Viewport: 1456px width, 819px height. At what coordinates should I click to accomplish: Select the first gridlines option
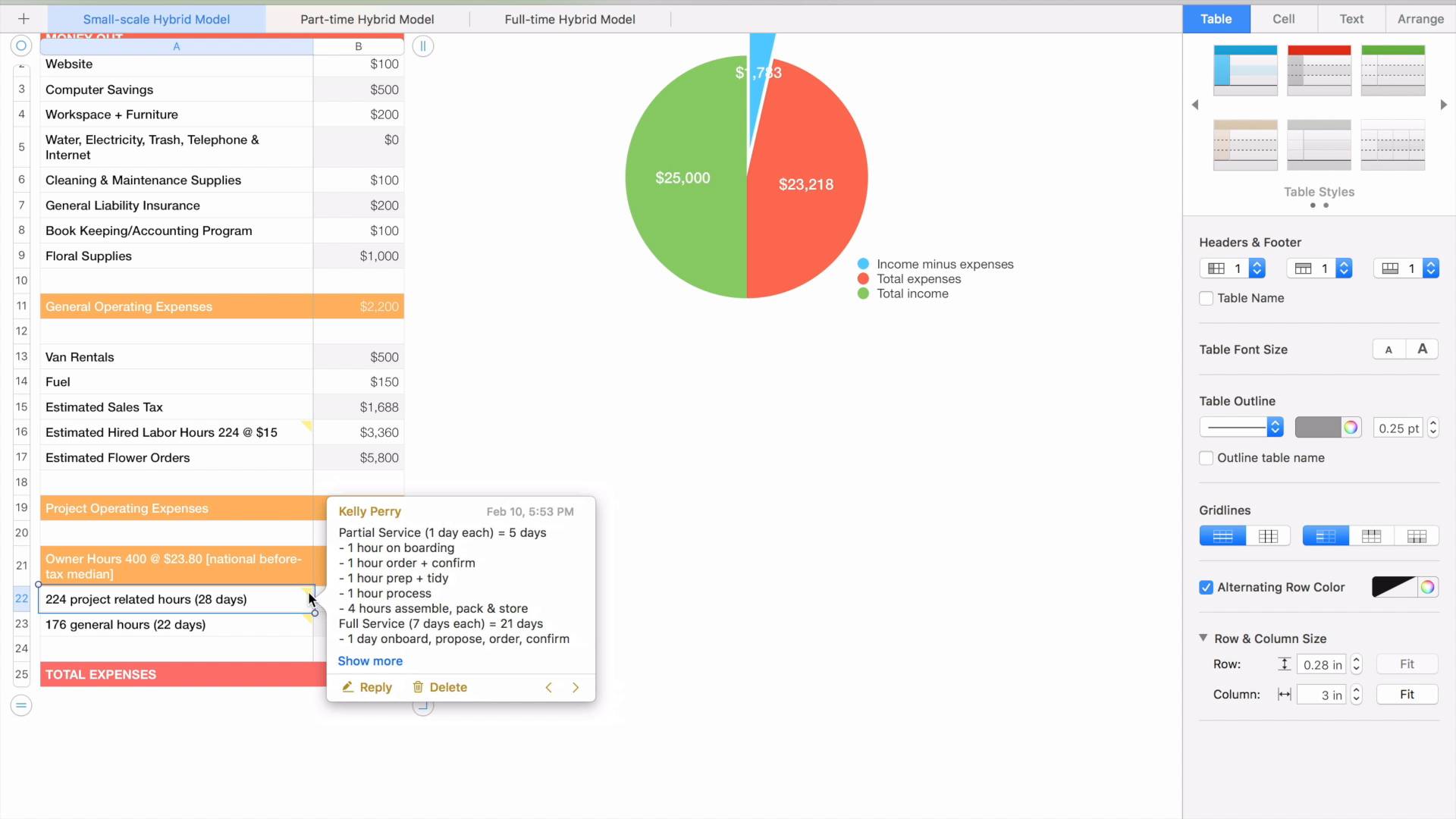[1222, 535]
